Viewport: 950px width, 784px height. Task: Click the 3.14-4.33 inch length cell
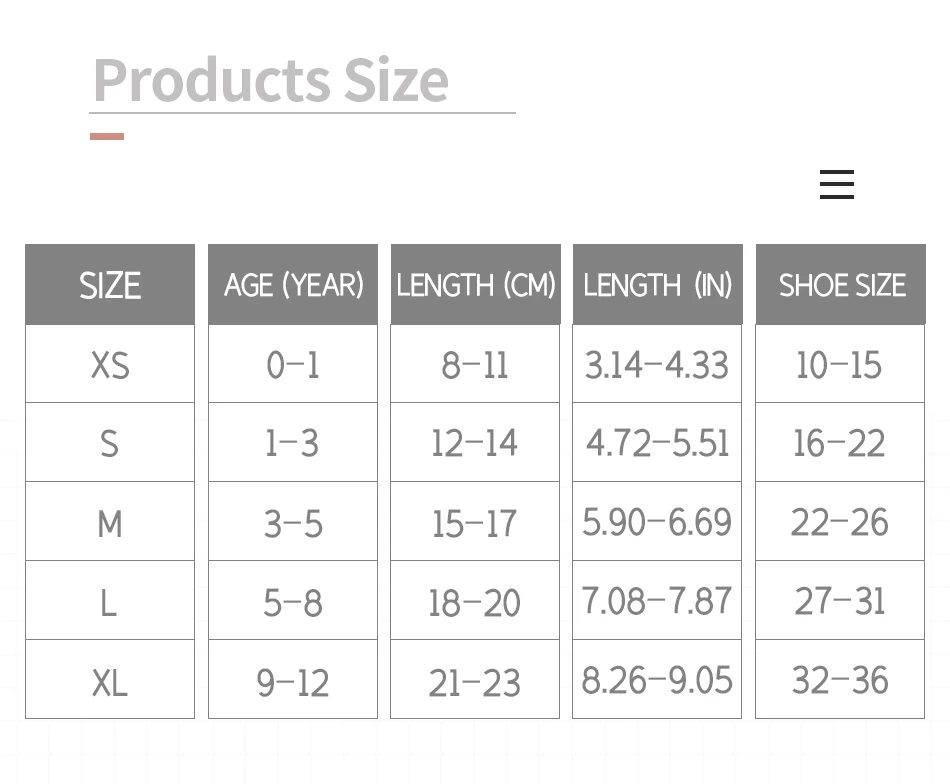(x=657, y=365)
